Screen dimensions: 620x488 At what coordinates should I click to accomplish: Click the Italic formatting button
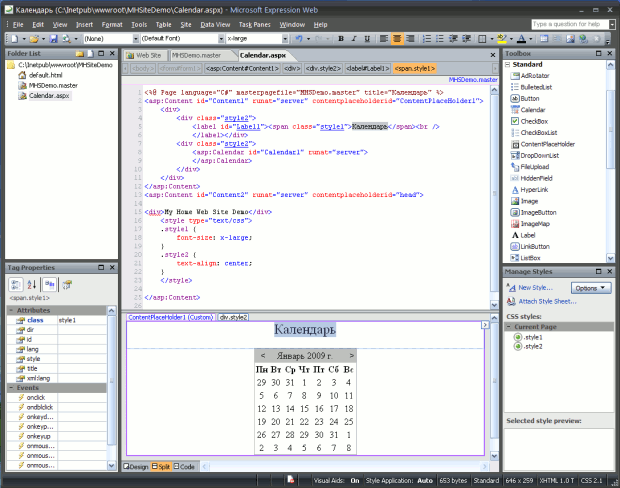point(354,38)
